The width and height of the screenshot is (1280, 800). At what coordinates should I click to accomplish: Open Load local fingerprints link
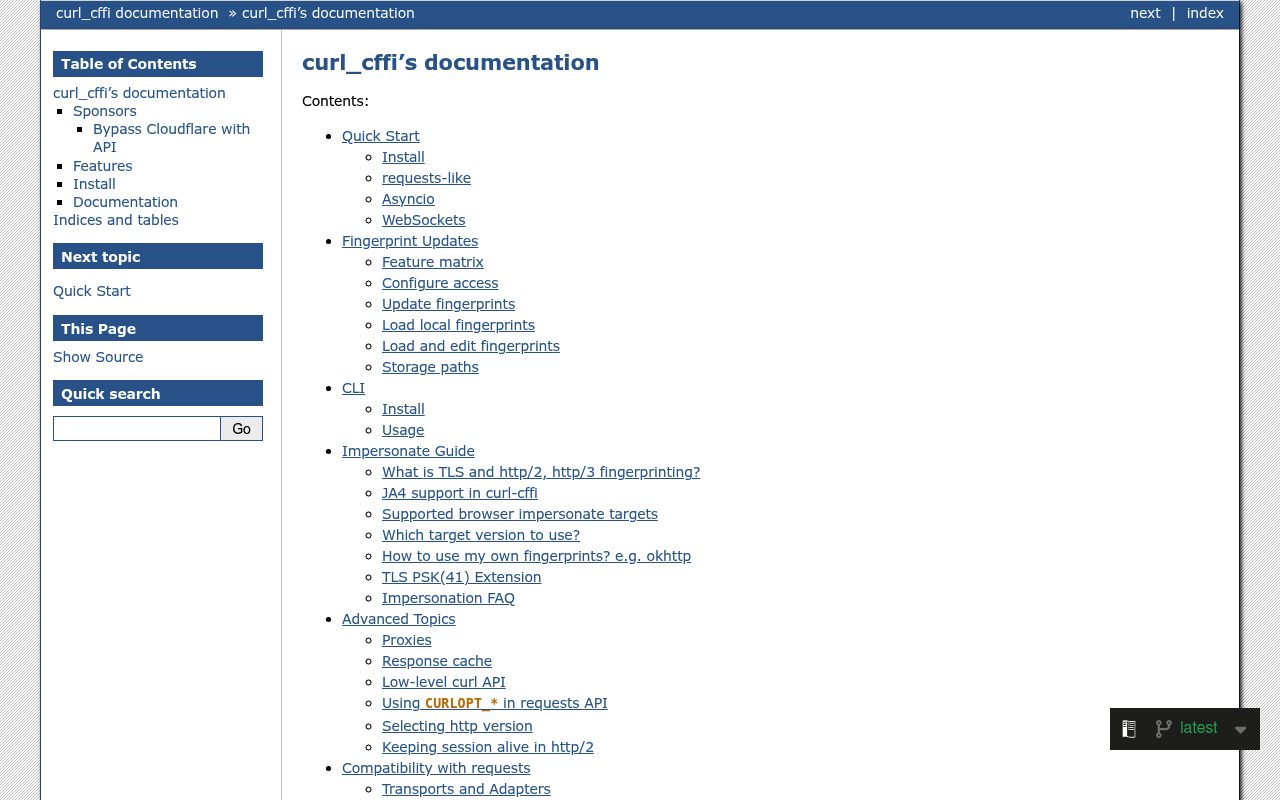click(x=458, y=325)
